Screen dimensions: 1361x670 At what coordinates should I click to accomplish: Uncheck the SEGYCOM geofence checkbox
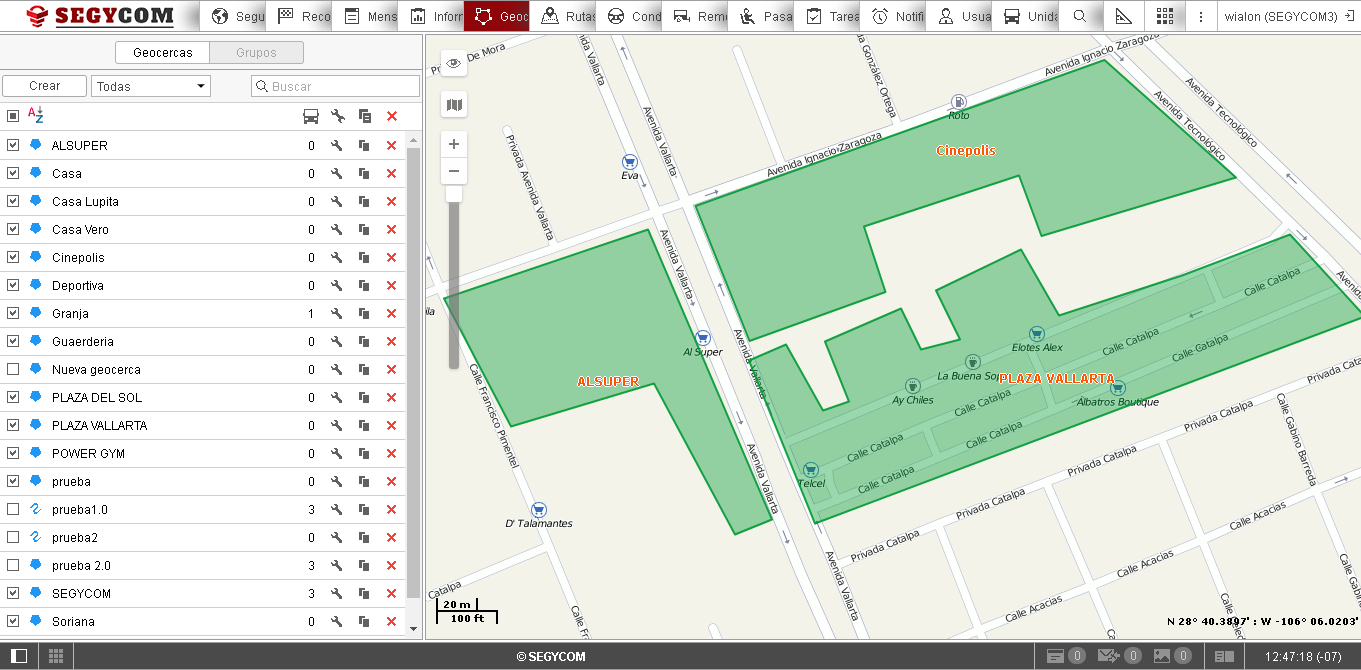(x=13, y=593)
